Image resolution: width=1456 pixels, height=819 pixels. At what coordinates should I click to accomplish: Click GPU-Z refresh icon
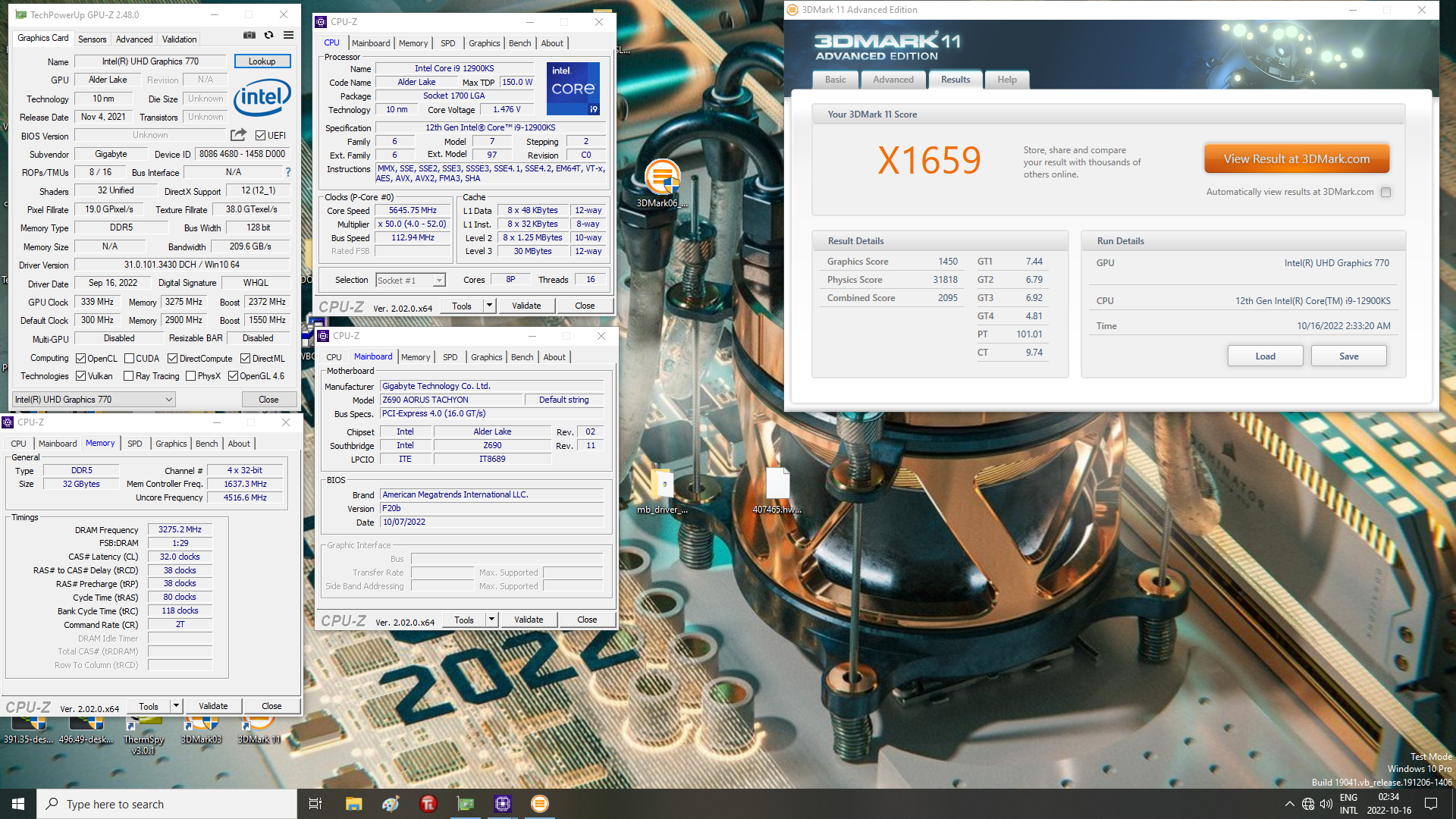click(x=268, y=35)
